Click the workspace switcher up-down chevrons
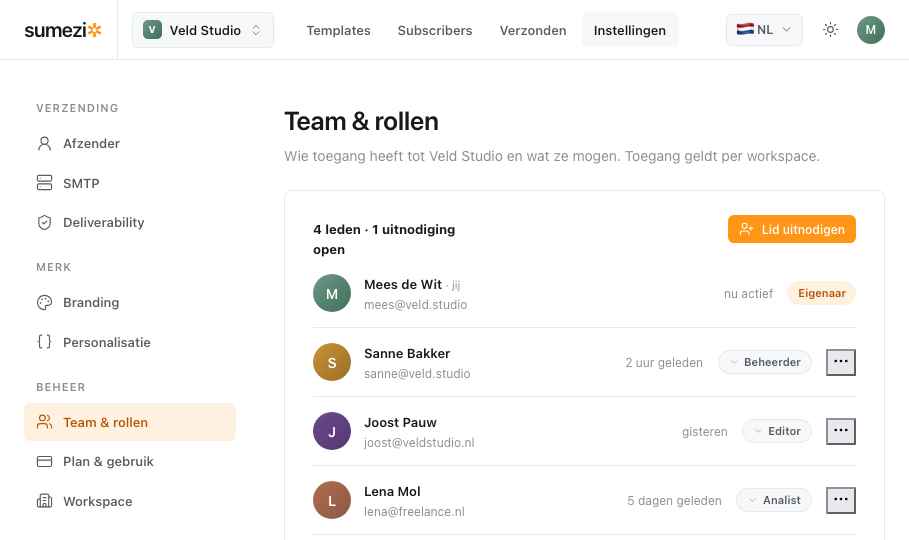909x540 pixels. click(x=256, y=30)
